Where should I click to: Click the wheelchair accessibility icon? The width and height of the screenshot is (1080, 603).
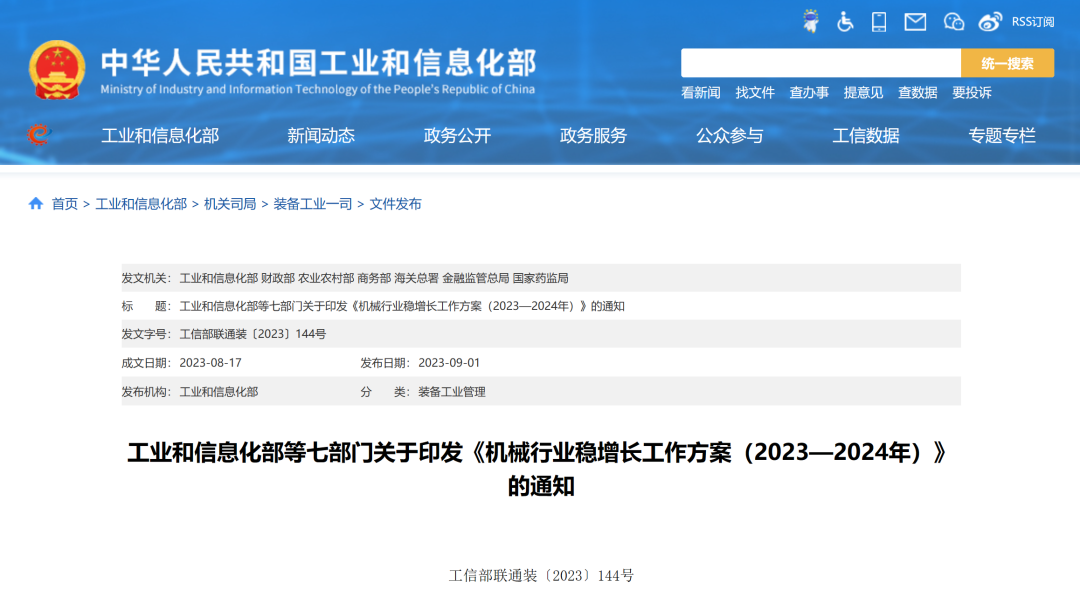845,21
